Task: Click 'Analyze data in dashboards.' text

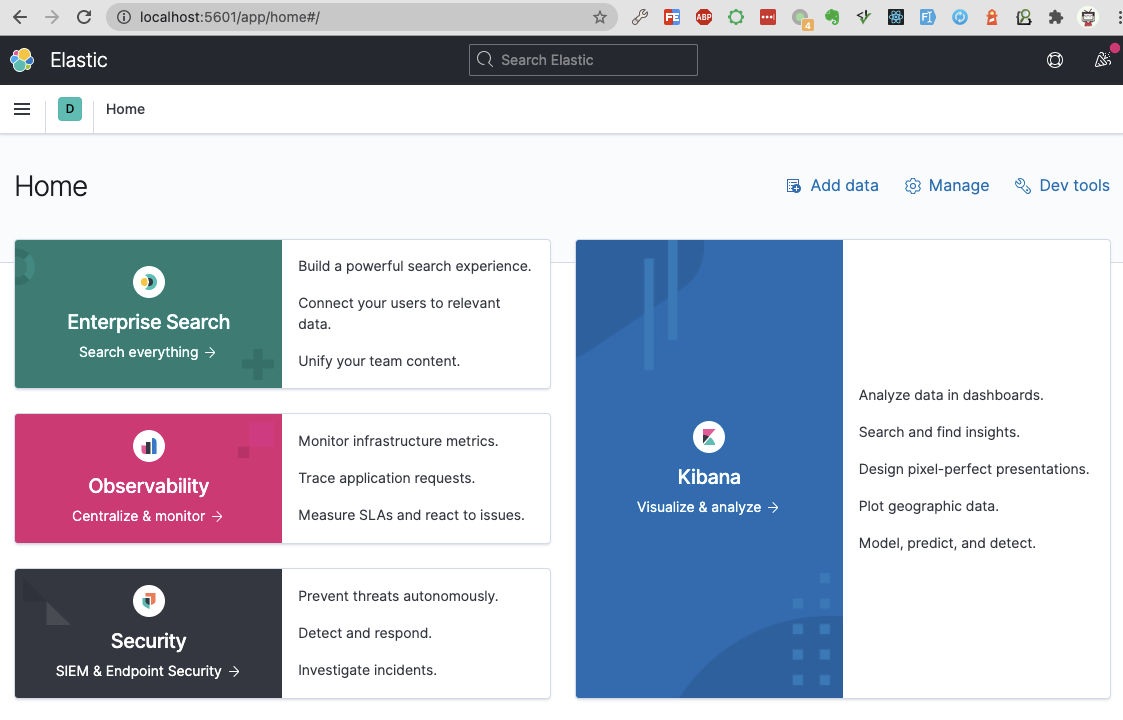Action: (x=951, y=395)
